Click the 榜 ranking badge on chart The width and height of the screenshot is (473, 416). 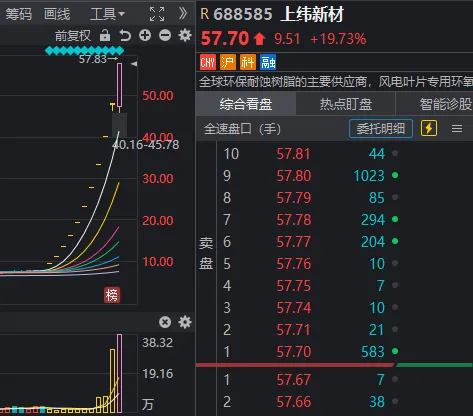coord(112,295)
